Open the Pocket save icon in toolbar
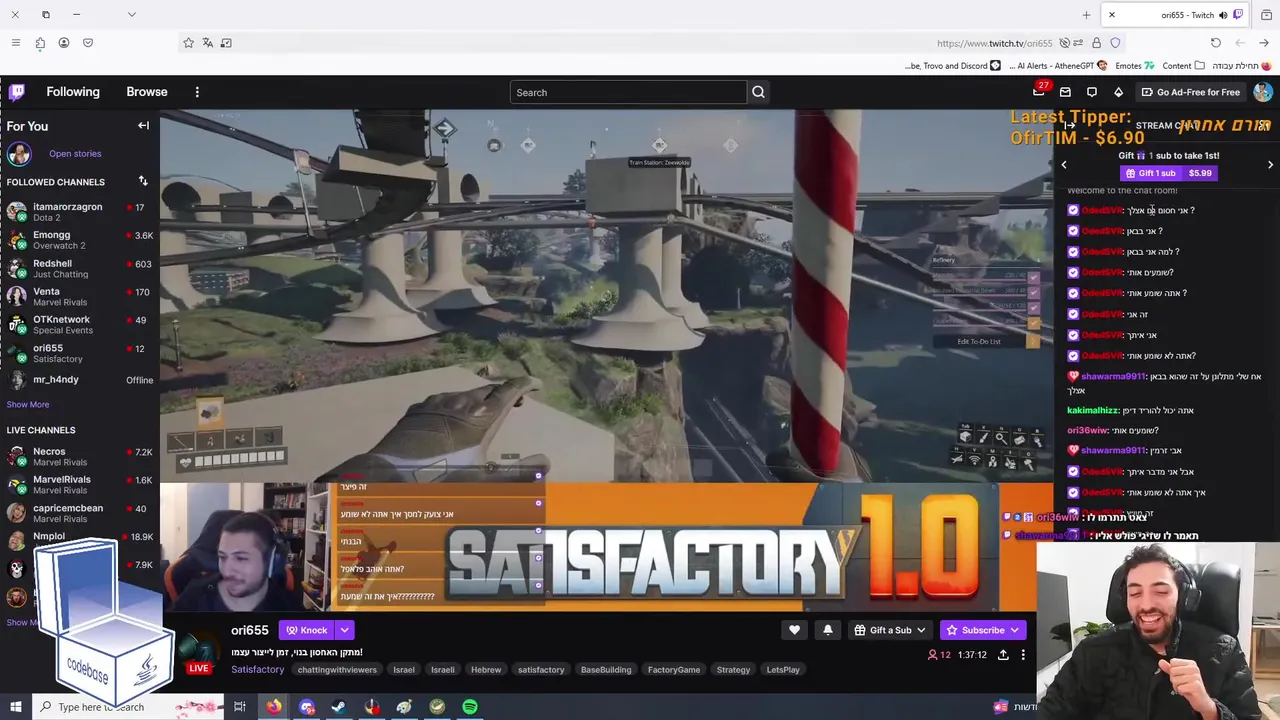The image size is (1280, 720). click(88, 43)
